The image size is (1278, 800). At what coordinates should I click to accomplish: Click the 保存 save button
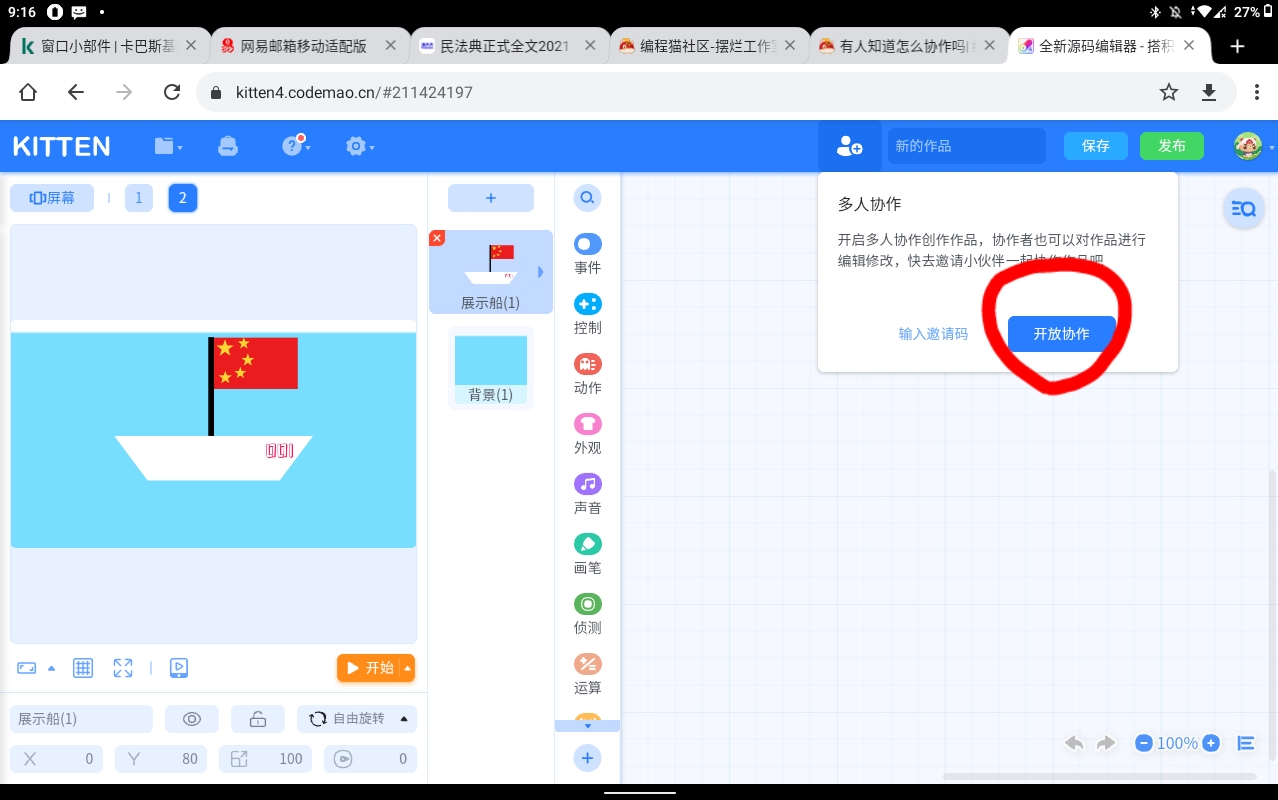point(1096,146)
